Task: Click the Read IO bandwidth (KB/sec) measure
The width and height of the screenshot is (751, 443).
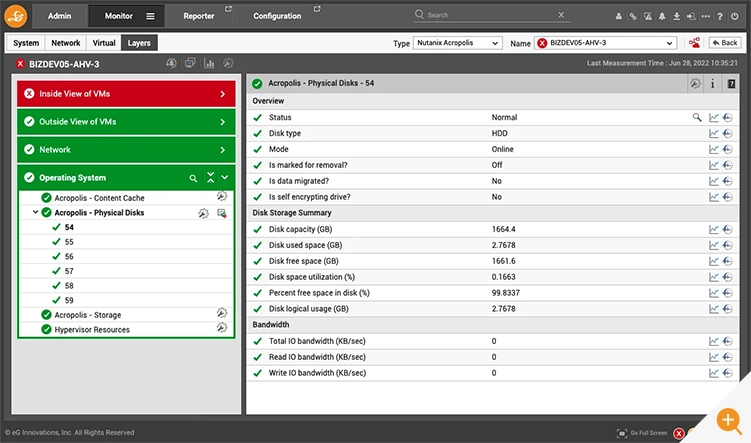Action: (317, 357)
